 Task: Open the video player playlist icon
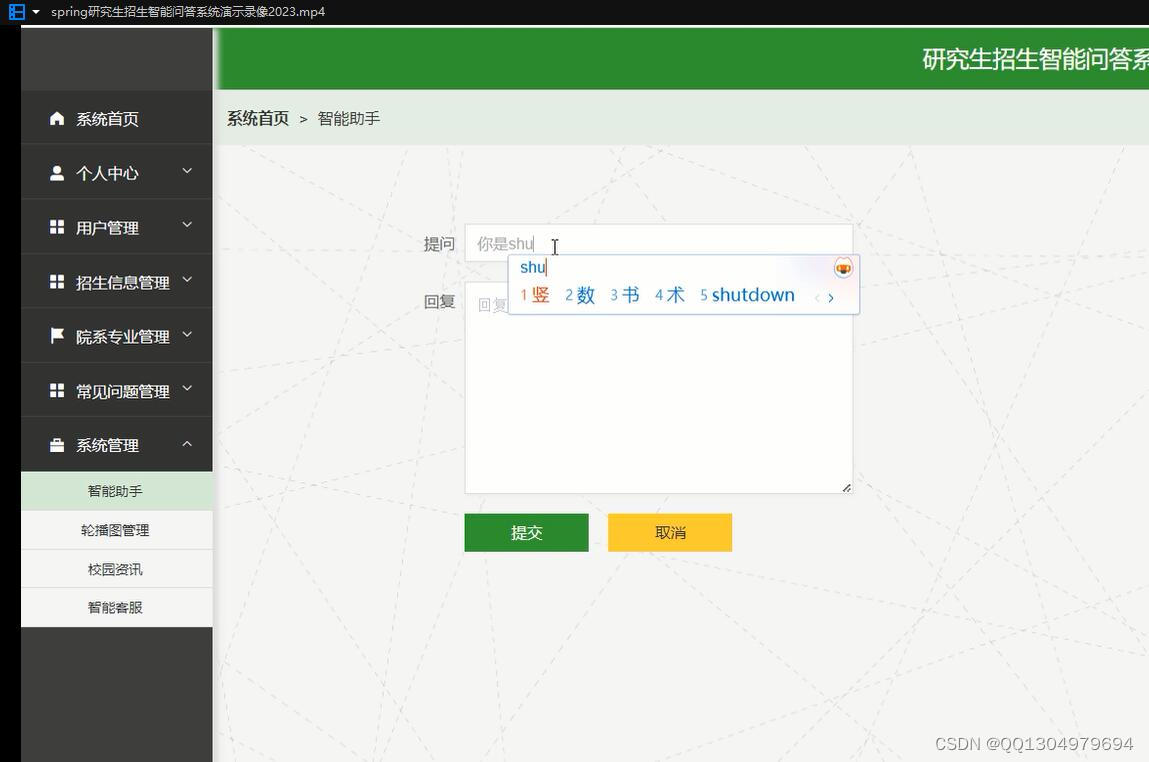16,12
